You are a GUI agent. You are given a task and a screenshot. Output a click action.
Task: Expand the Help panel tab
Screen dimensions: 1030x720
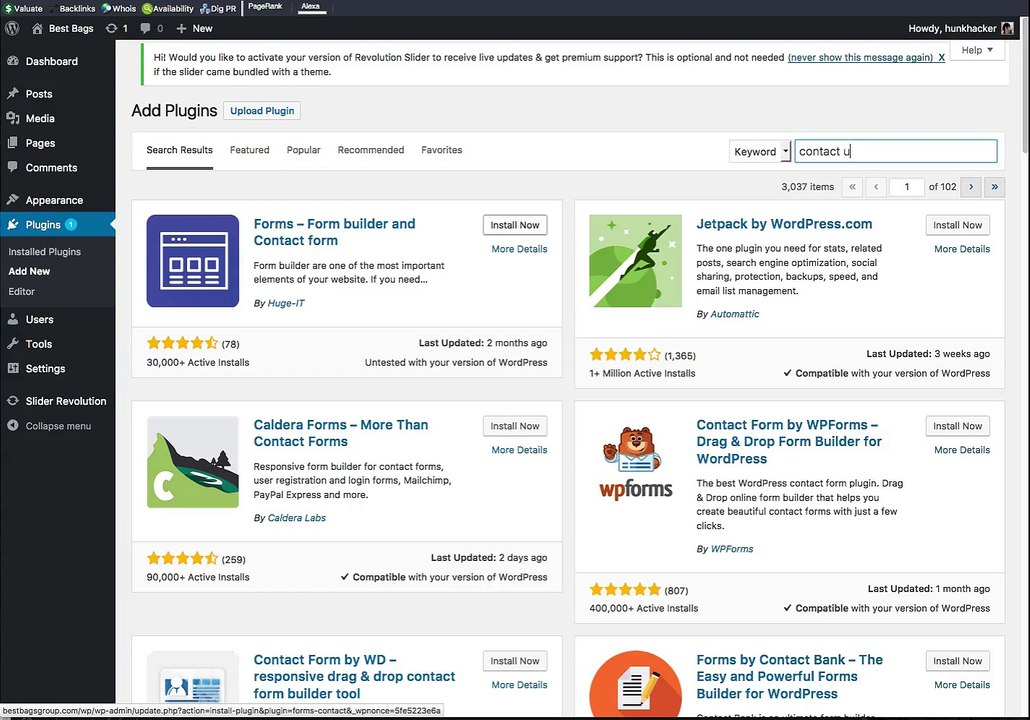click(x=977, y=50)
